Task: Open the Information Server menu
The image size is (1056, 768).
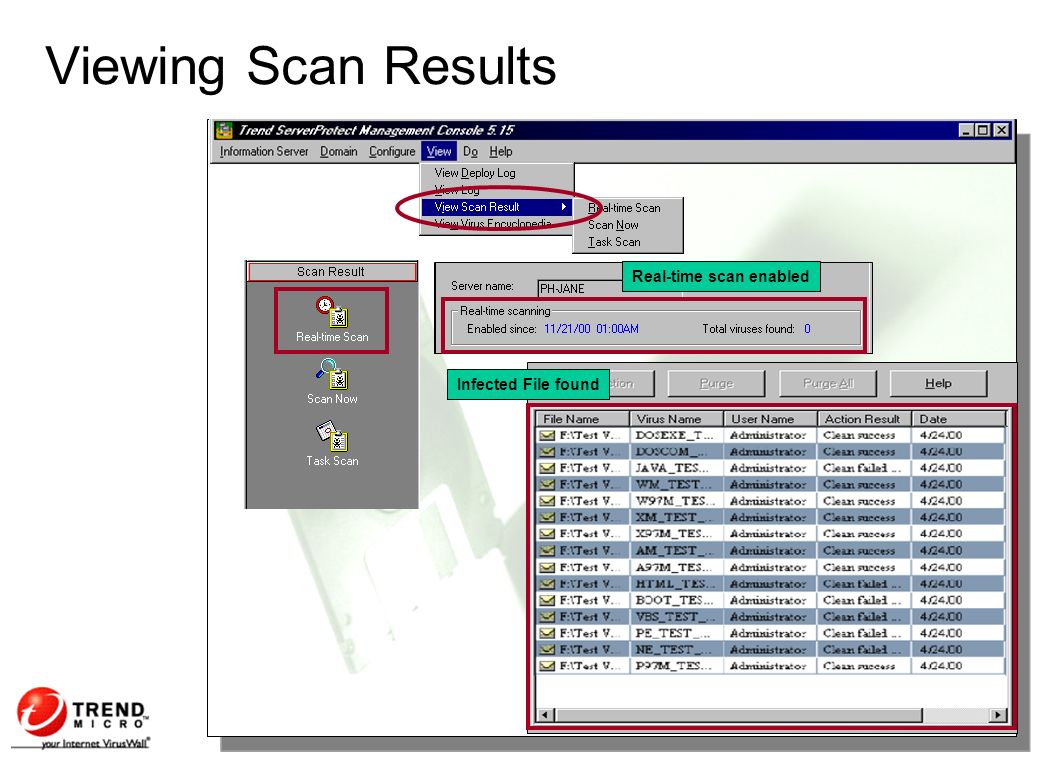Action: pos(264,152)
